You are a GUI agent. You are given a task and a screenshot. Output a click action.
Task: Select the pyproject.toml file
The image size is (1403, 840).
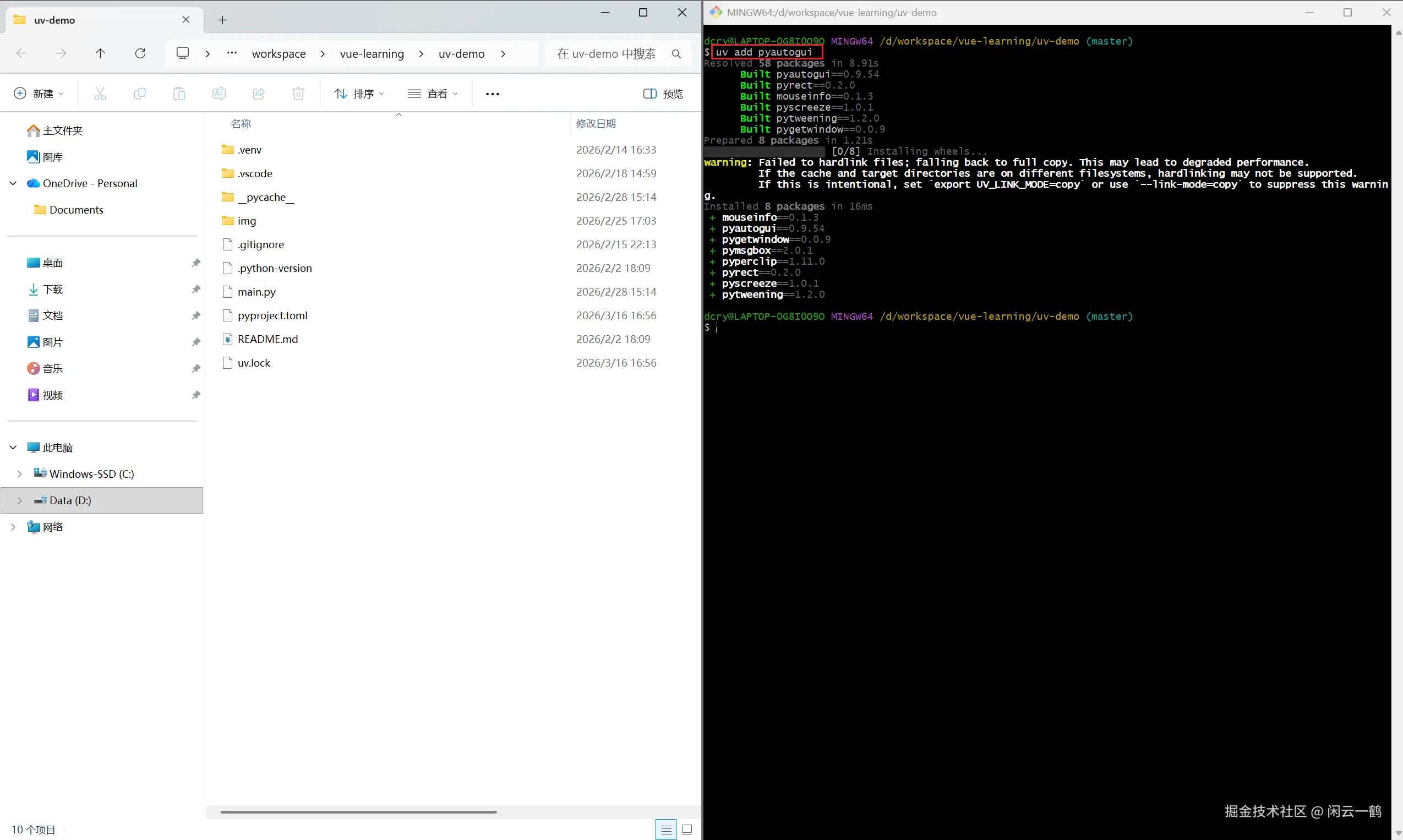[272, 315]
